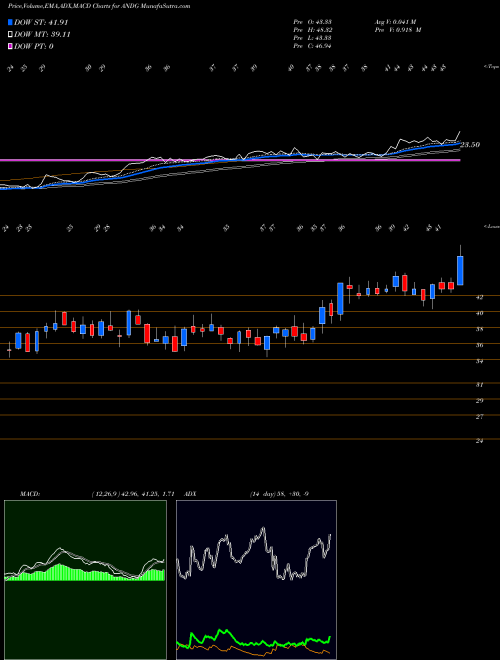Click the green MACD histogram chart
The image size is (500, 660).
[x=85, y=580]
